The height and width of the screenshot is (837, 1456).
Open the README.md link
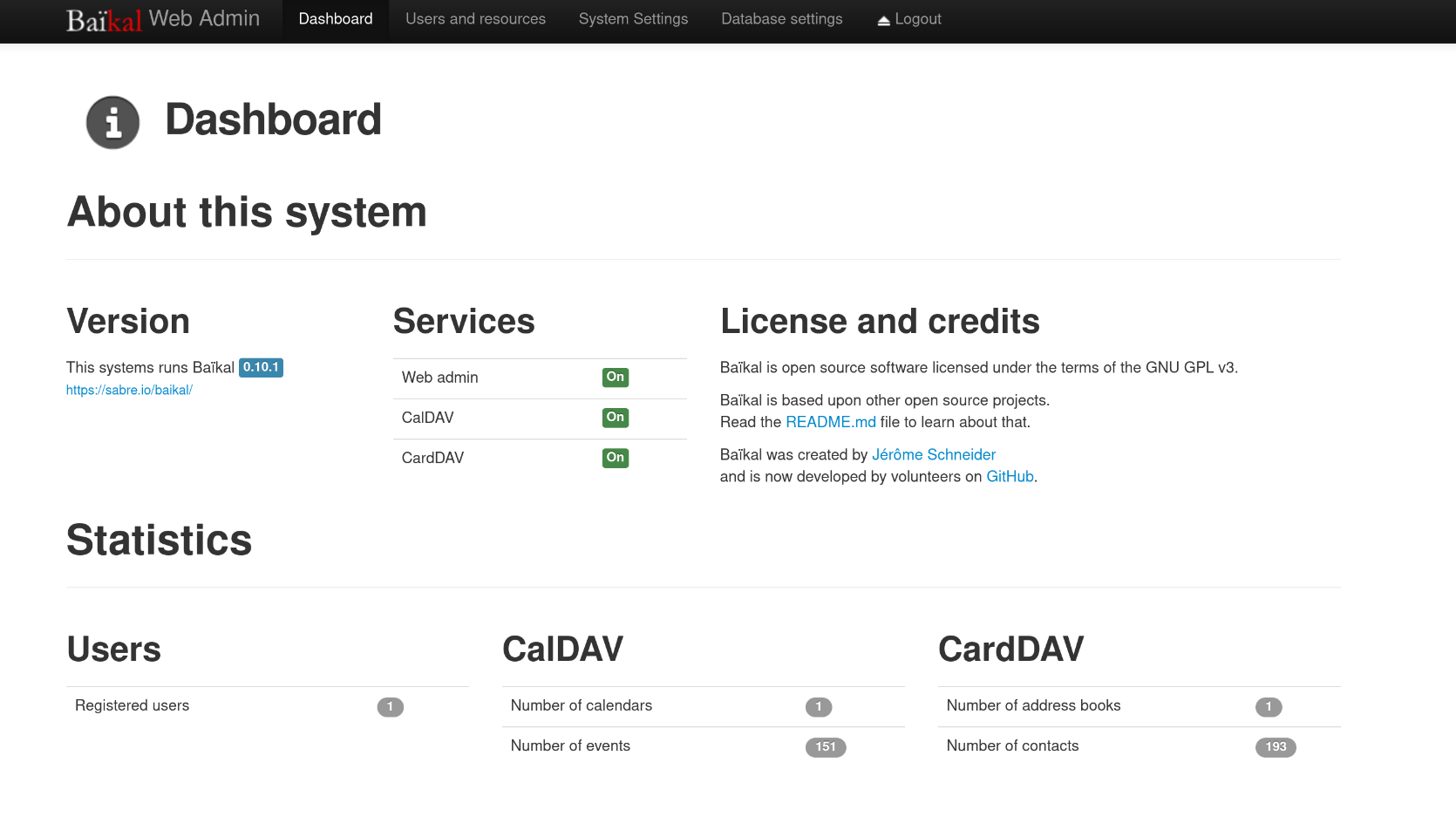click(830, 422)
